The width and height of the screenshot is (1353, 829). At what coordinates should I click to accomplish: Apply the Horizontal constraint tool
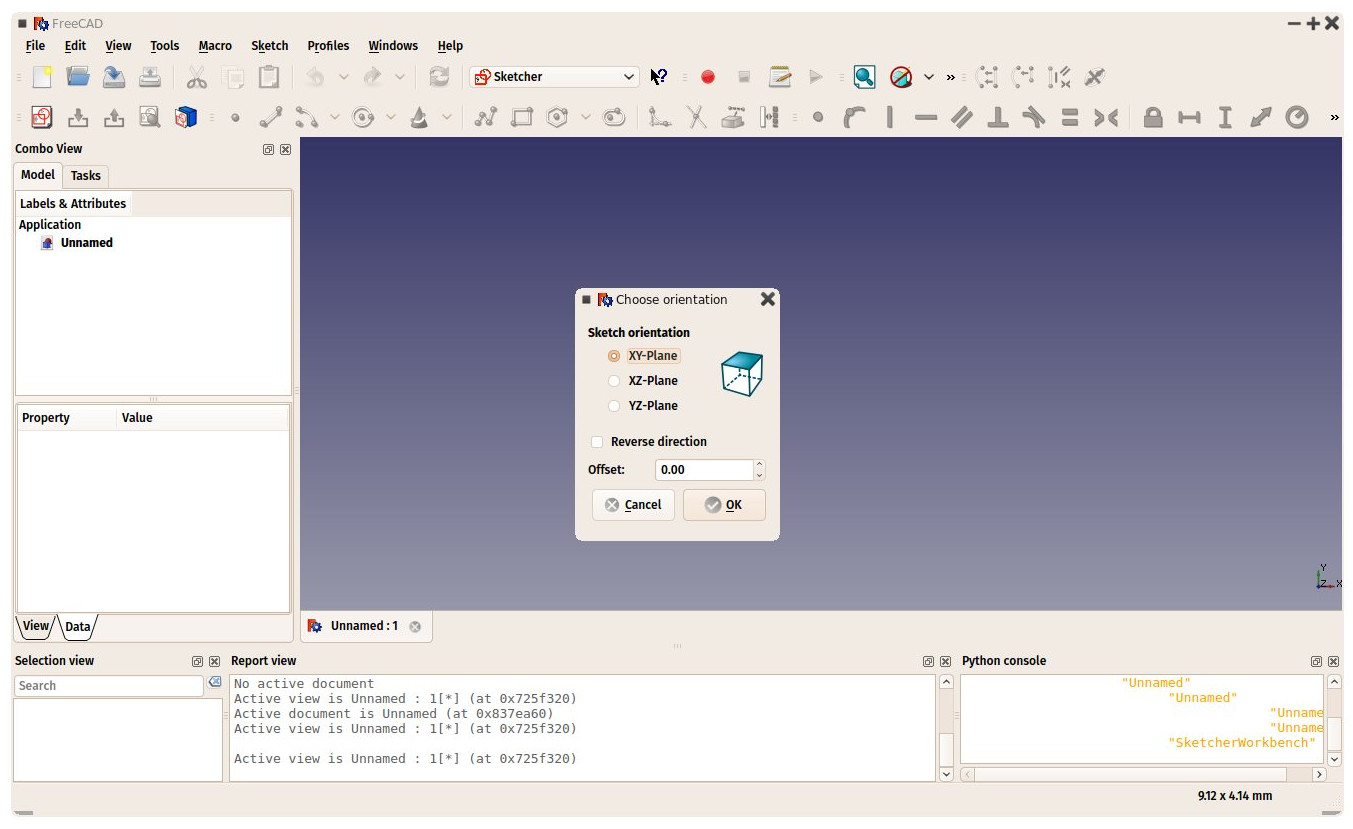(x=926, y=117)
